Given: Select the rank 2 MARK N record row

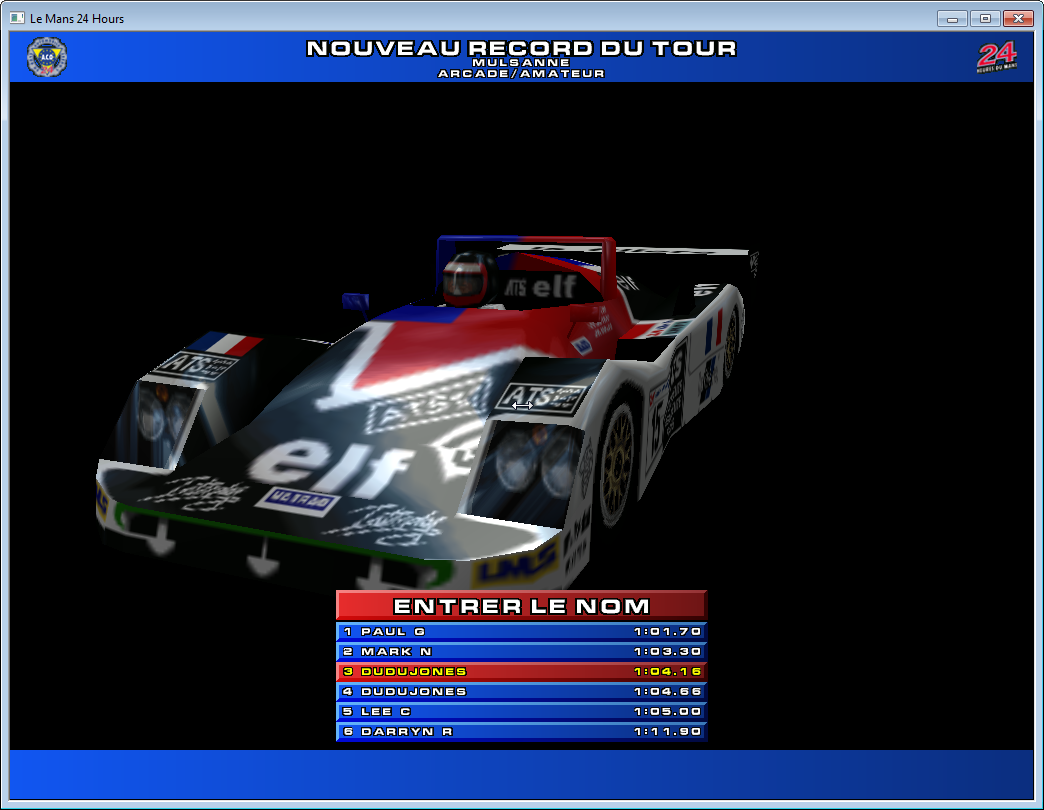Looking at the screenshot, I should (x=521, y=651).
